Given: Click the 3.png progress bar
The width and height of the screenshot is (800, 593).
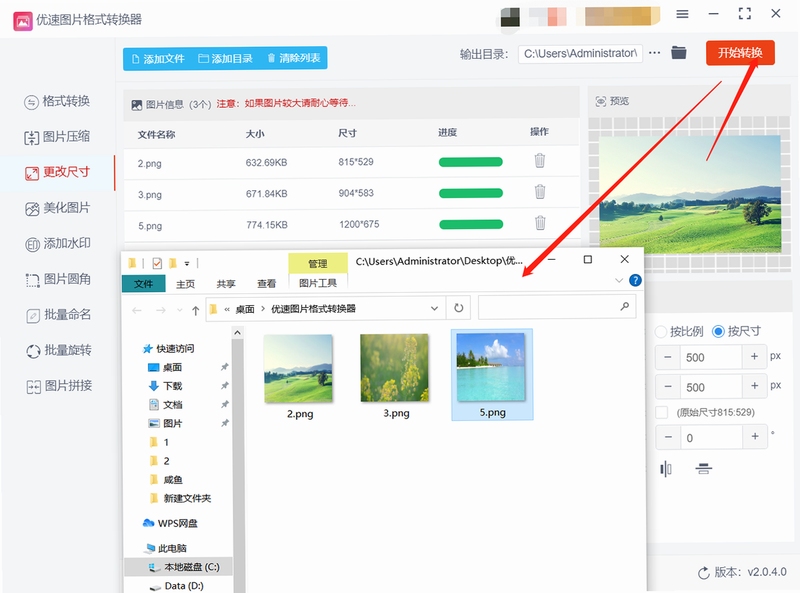Looking at the screenshot, I should point(471,193).
